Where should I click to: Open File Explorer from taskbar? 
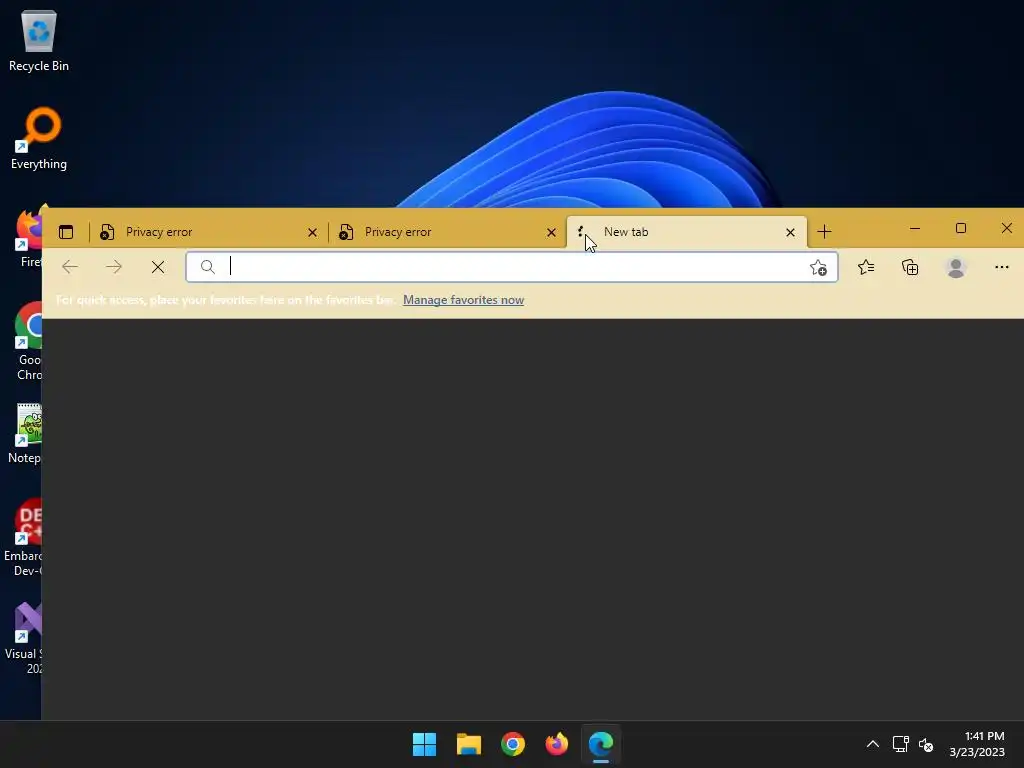(468, 744)
